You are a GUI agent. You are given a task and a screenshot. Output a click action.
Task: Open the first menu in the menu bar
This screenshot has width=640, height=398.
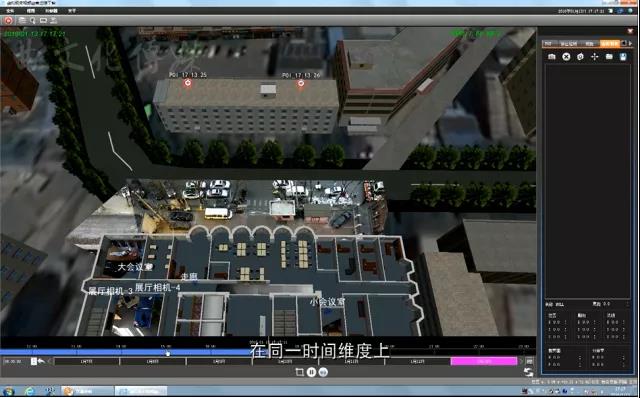(x=10, y=11)
